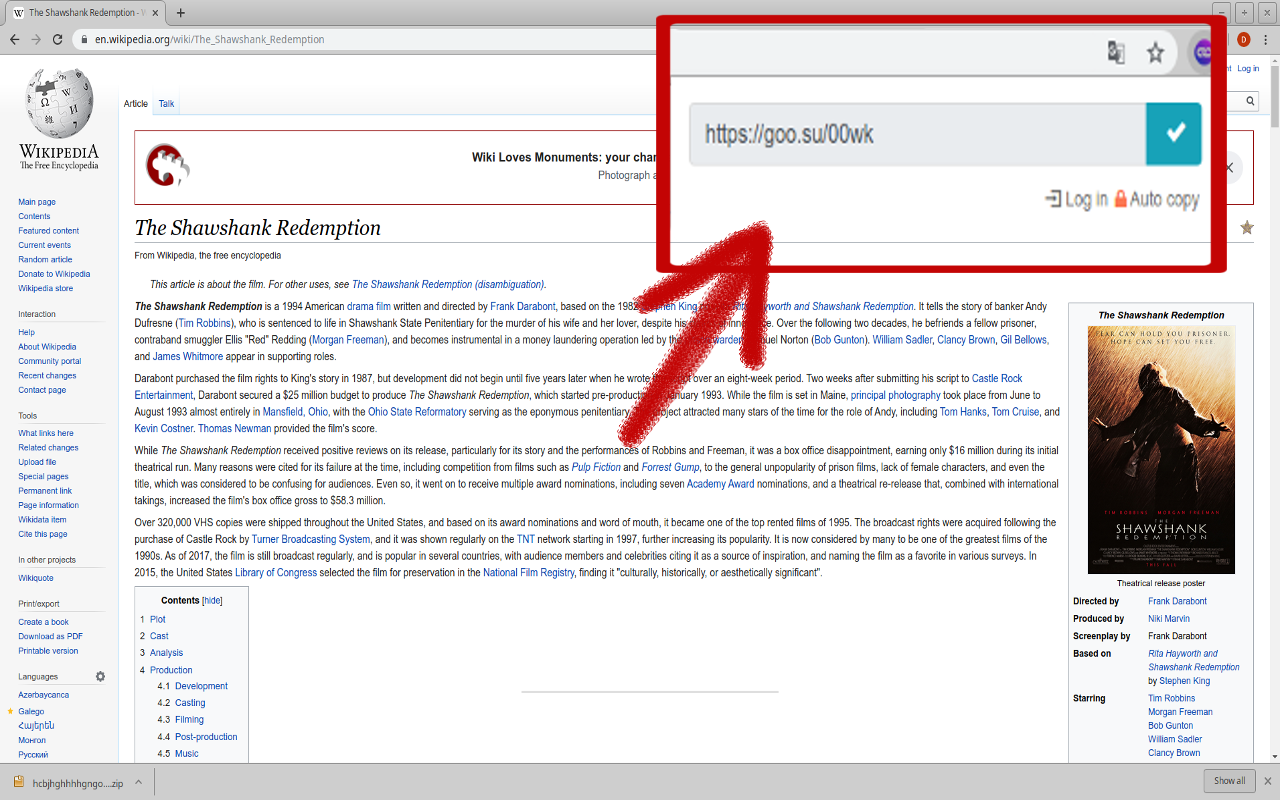
Task: Click the browser forward arrow
Action: (36, 39)
